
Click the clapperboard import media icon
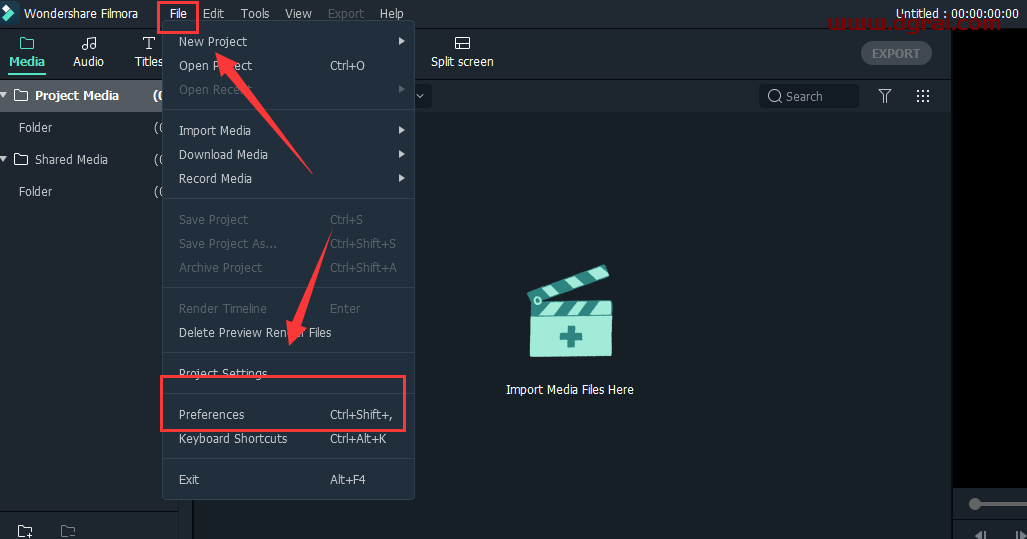tap(570, 311)
